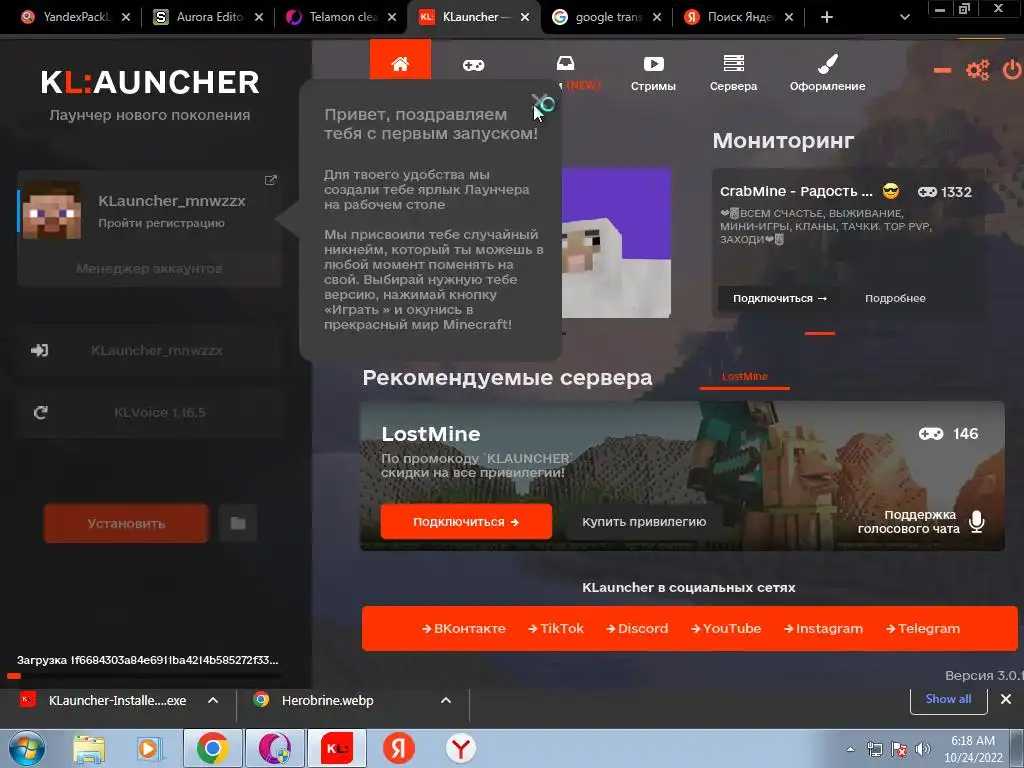
Task: Open Подробнее for CrabMine server
Action: [x=895, y=298]
